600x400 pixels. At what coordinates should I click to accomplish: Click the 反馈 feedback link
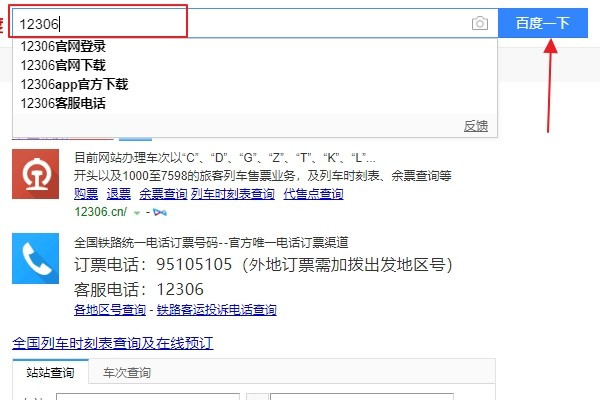click(x=476, y=126)
